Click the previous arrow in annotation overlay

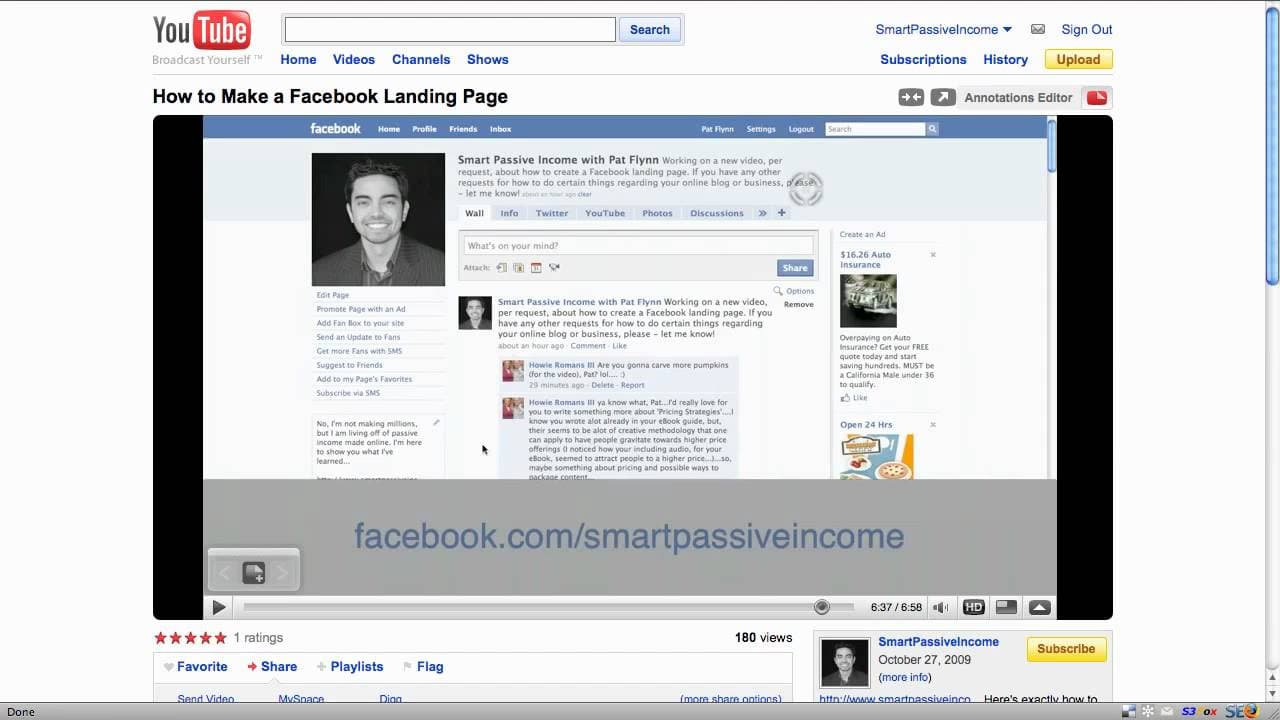224,573
